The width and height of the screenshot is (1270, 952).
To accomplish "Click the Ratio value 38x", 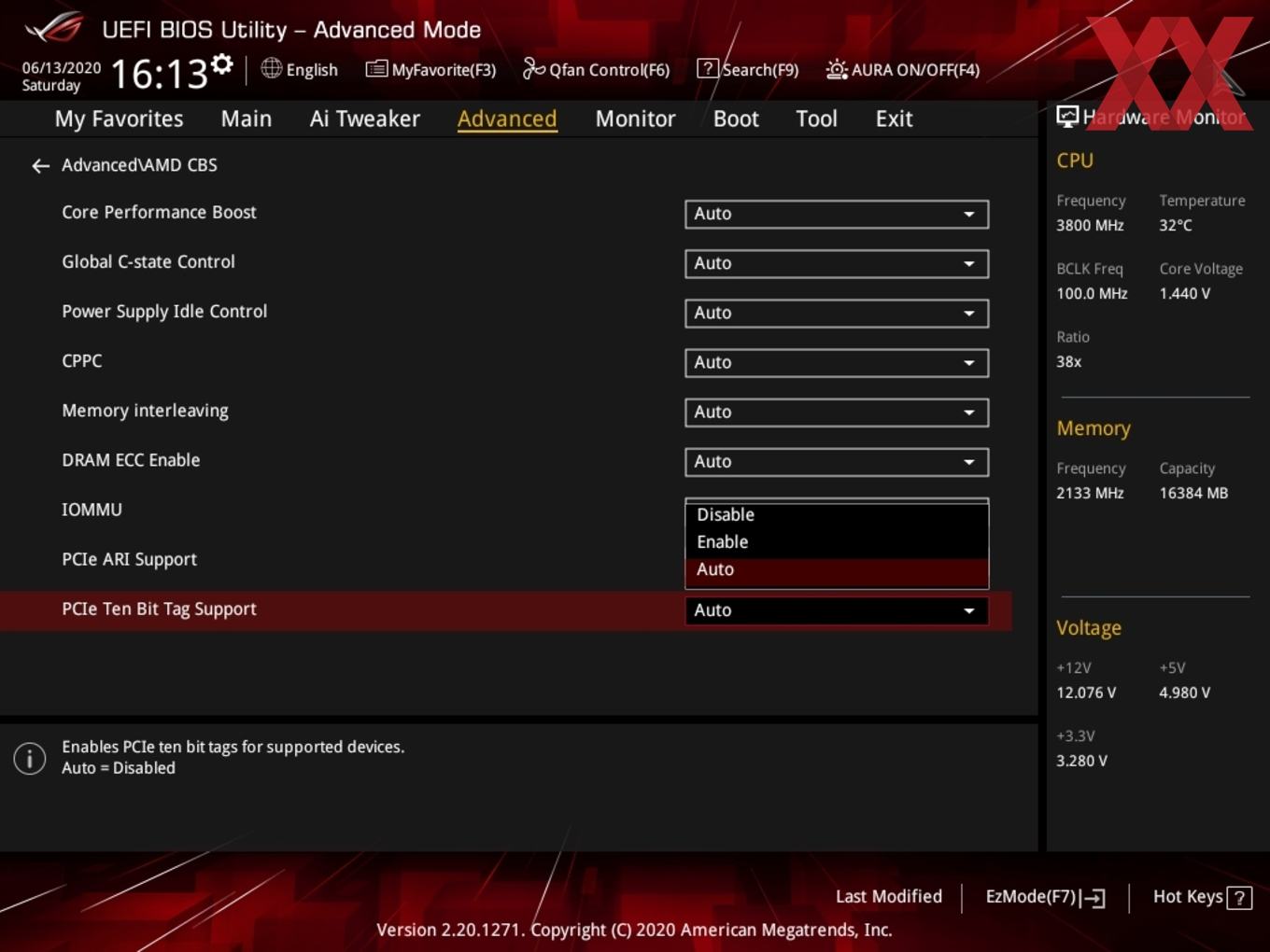I will point(1068,361).
